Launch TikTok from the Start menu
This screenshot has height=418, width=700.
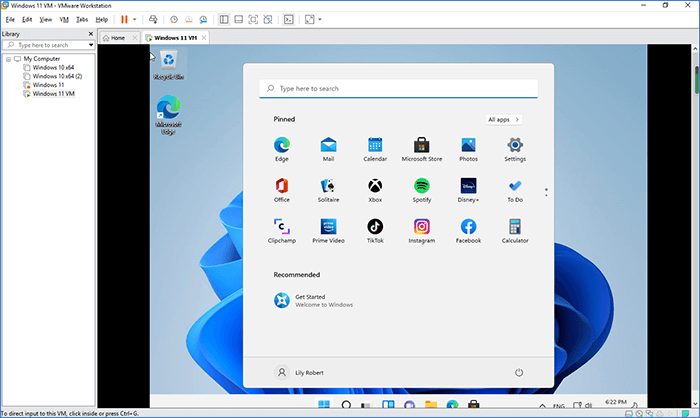(375, 227)
